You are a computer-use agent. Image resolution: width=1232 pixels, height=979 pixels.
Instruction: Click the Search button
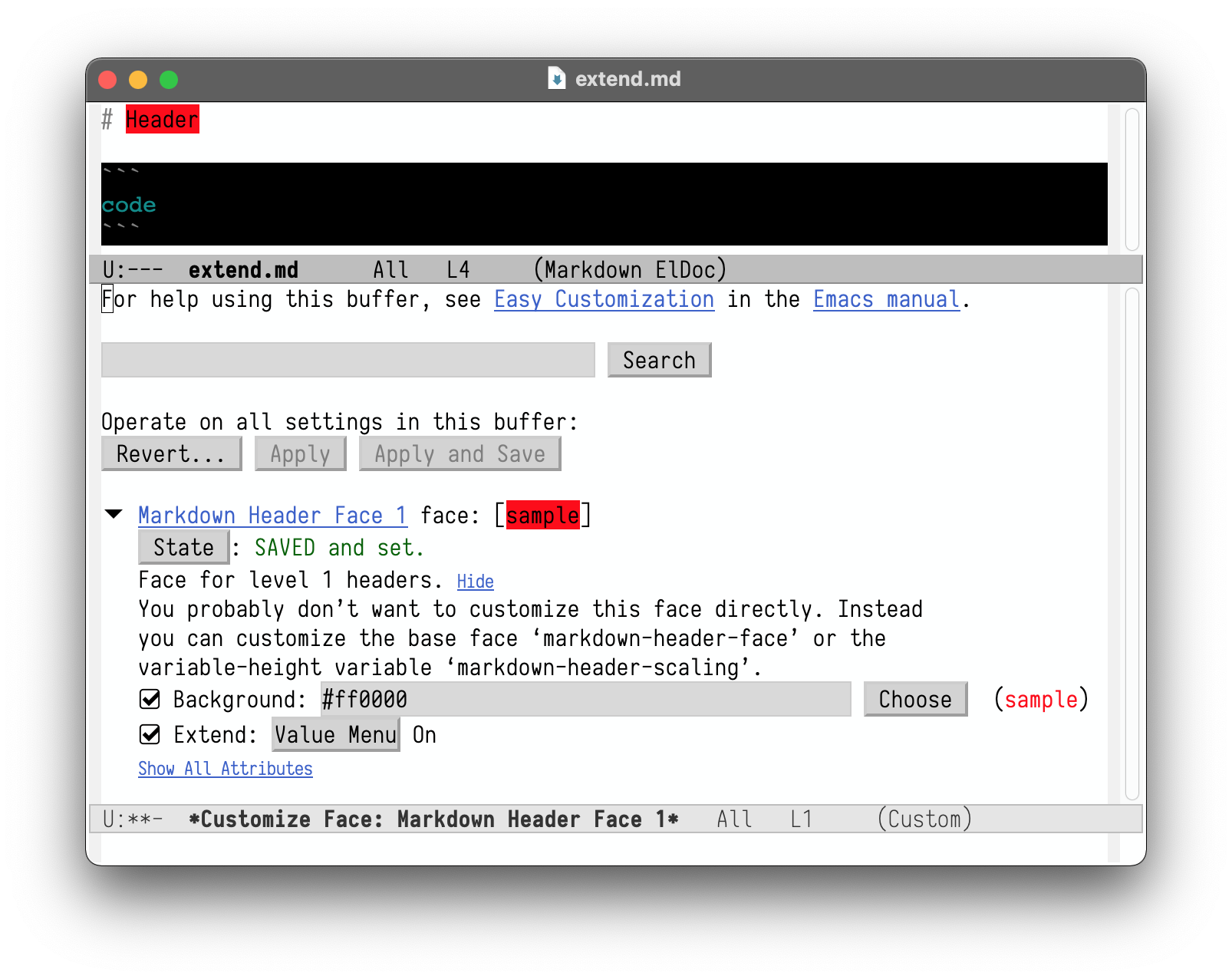pos(659,360)
